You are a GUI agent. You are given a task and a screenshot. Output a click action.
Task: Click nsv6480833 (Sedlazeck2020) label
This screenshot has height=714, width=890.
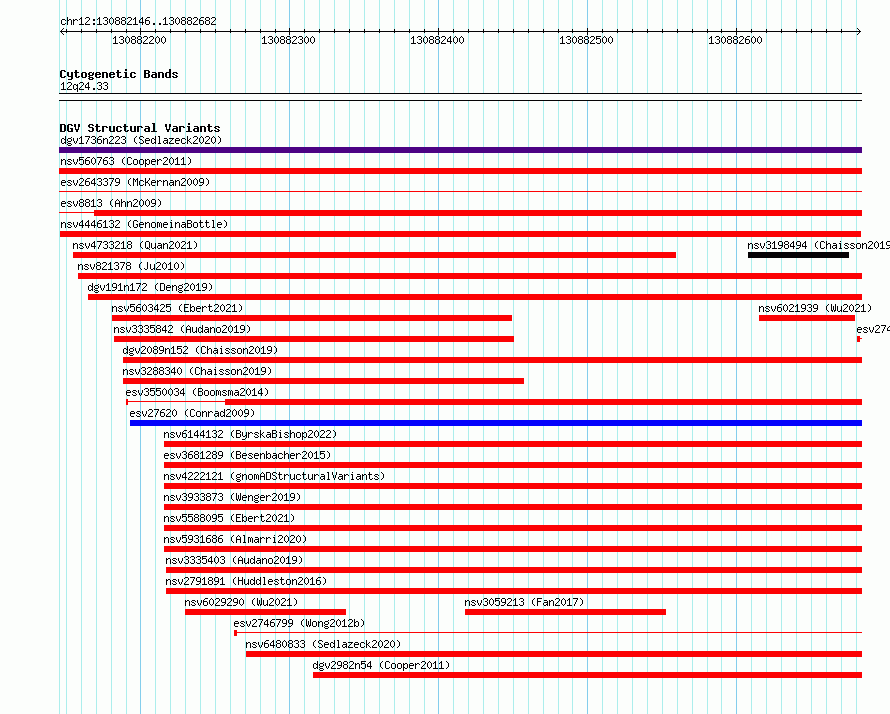tap(323, 644)
